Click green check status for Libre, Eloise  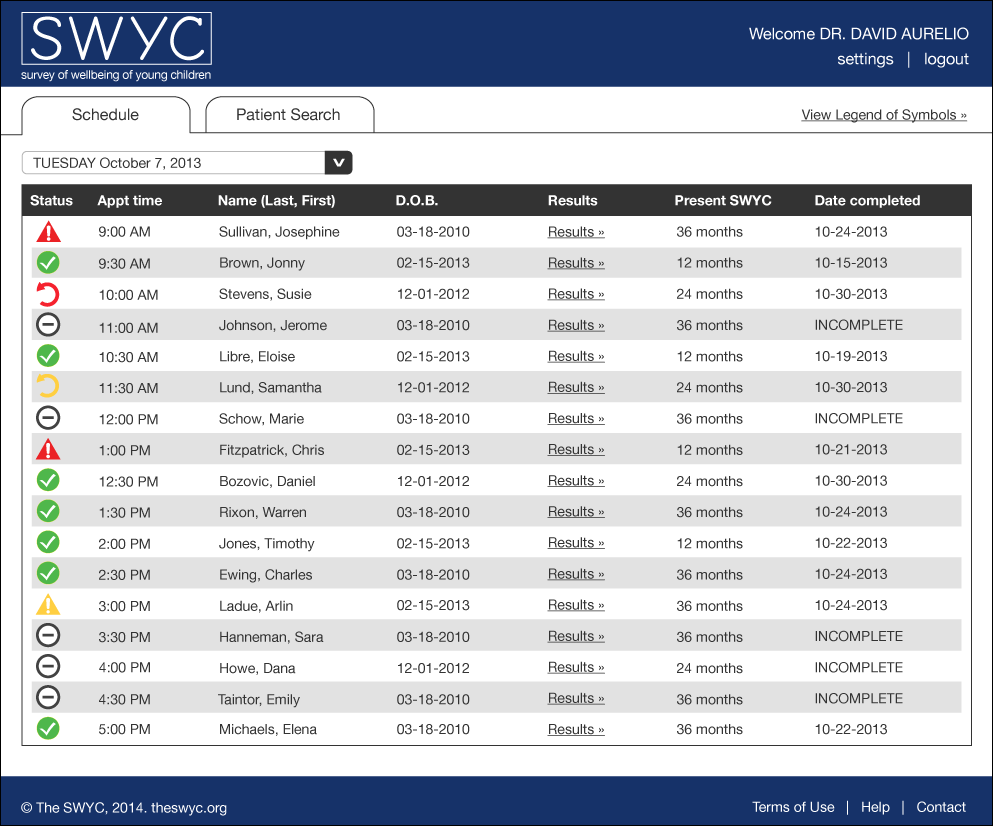pyautogui.click(x=48, y=356)
